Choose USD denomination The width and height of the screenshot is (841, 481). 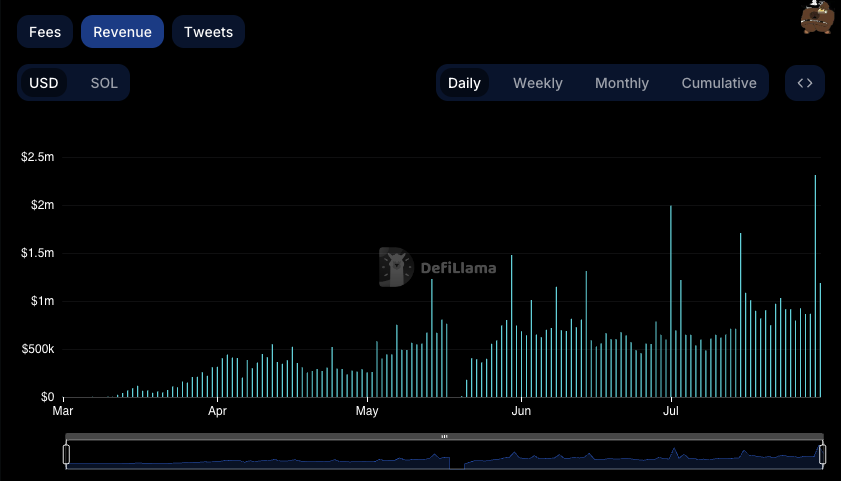[x=43, y=83]
